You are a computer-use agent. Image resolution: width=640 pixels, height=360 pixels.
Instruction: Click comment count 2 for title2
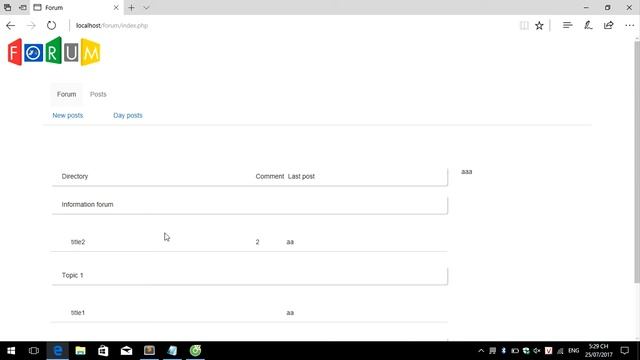(x=258, y=242)
